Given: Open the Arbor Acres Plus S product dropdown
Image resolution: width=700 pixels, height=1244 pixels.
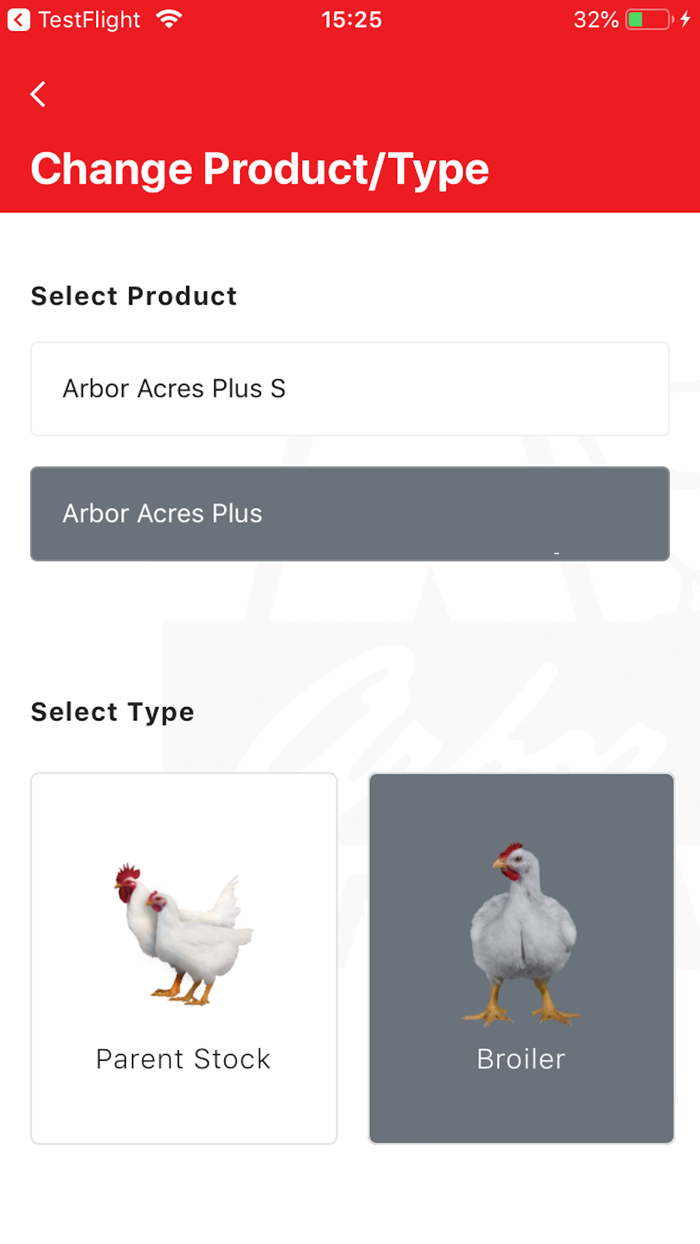Looking at the screenshot, I should pyautogui.click(x=349, y=389).
